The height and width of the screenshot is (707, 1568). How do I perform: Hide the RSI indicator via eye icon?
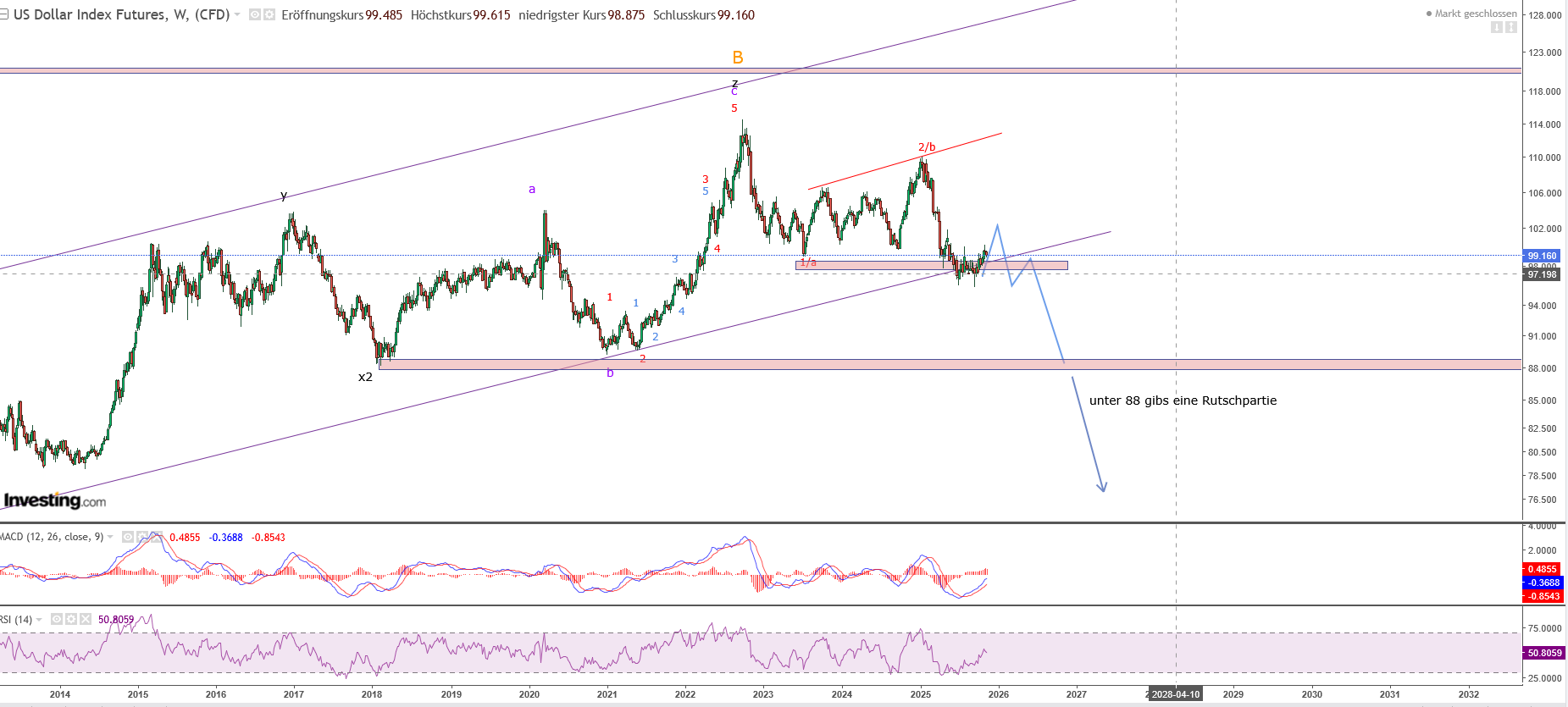(57, 619)
